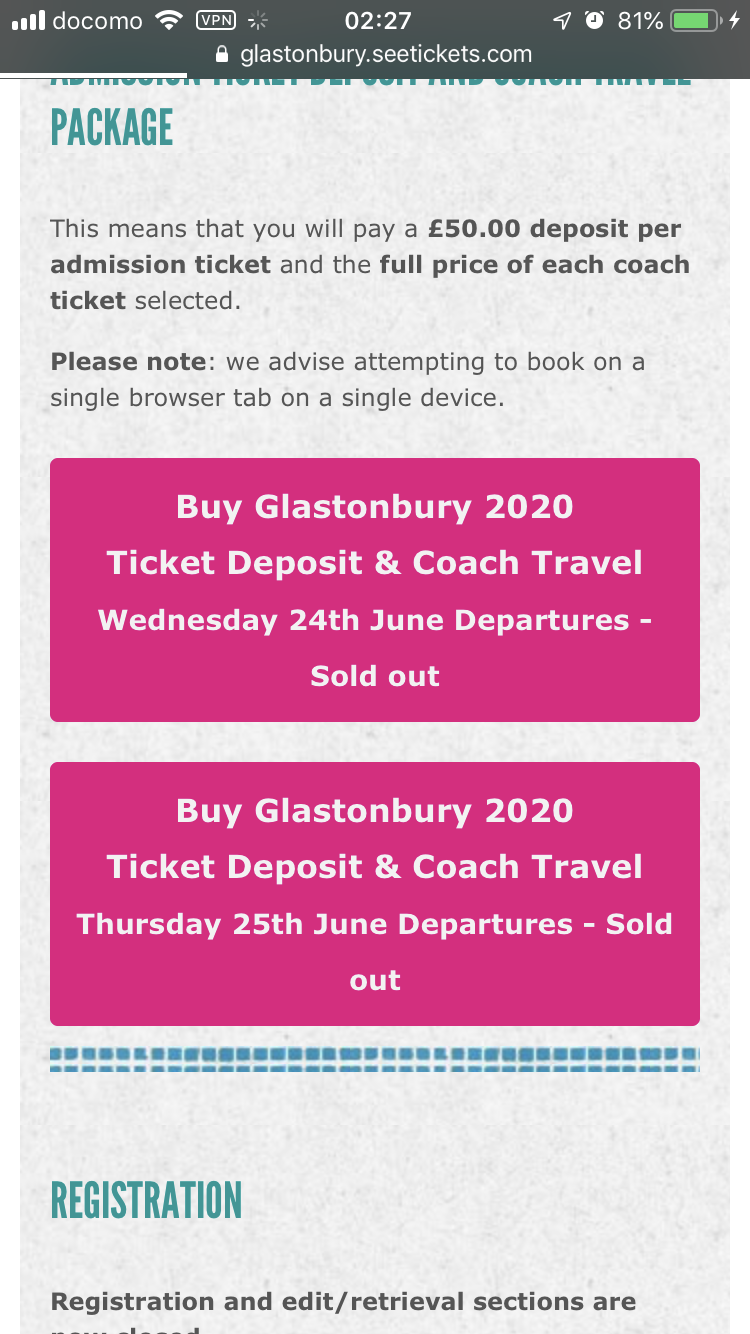Tap the green battery icon

pos(696,20)
